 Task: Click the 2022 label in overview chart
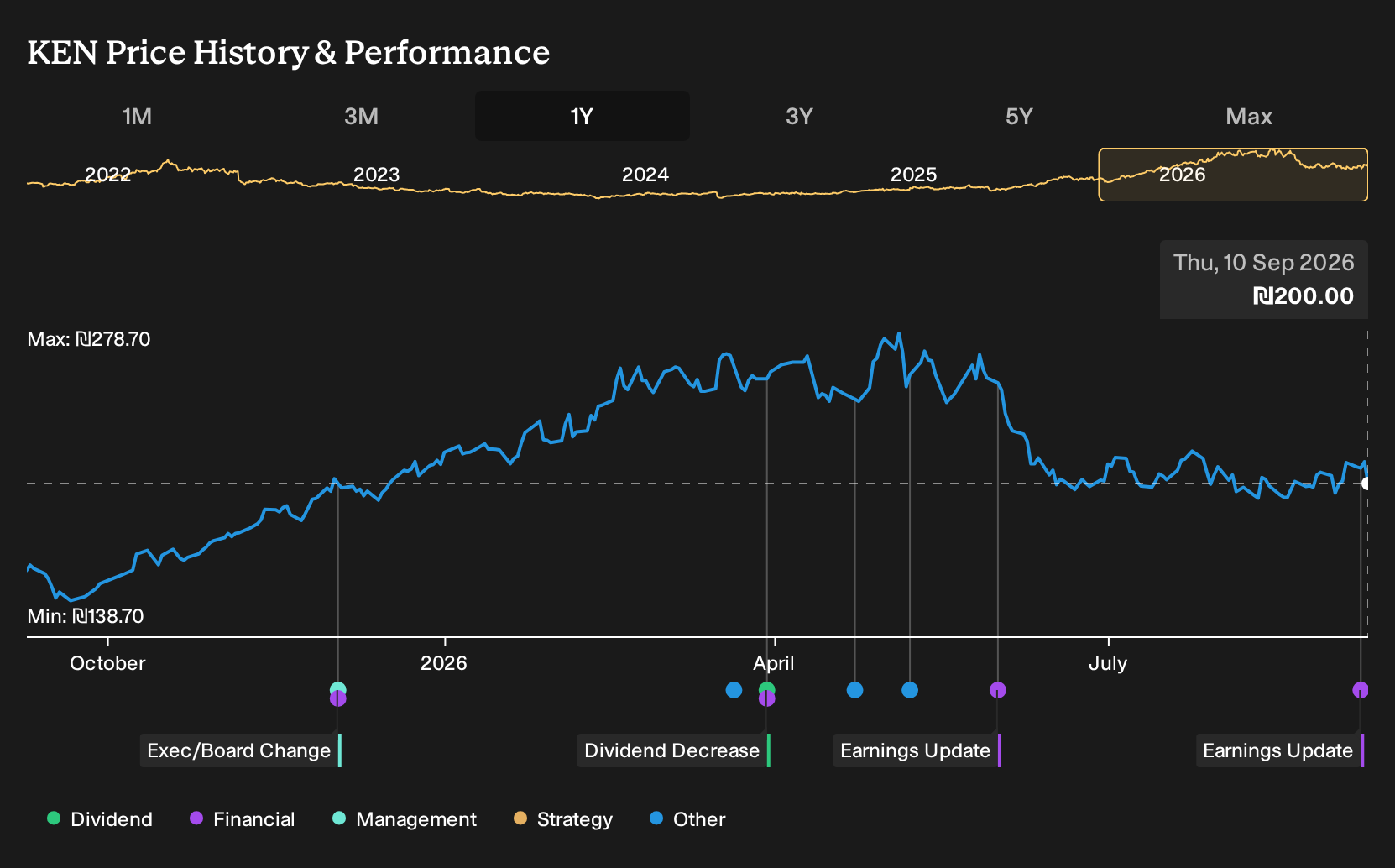[x=108, y=175]
